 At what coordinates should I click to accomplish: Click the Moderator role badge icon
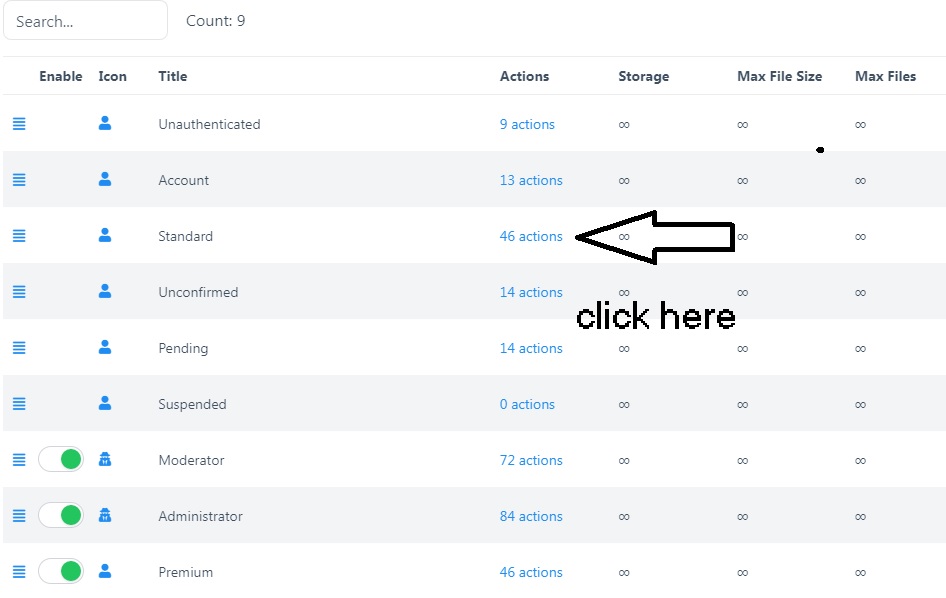105,460
